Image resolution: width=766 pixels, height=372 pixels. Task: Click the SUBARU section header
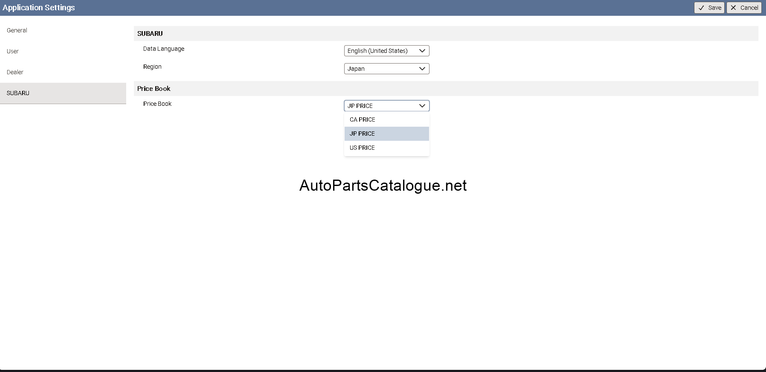click(x=446, y=33)
